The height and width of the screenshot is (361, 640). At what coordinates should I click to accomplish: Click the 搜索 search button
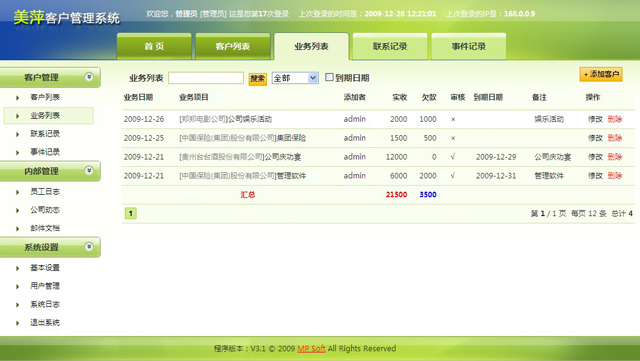[258, 78]
